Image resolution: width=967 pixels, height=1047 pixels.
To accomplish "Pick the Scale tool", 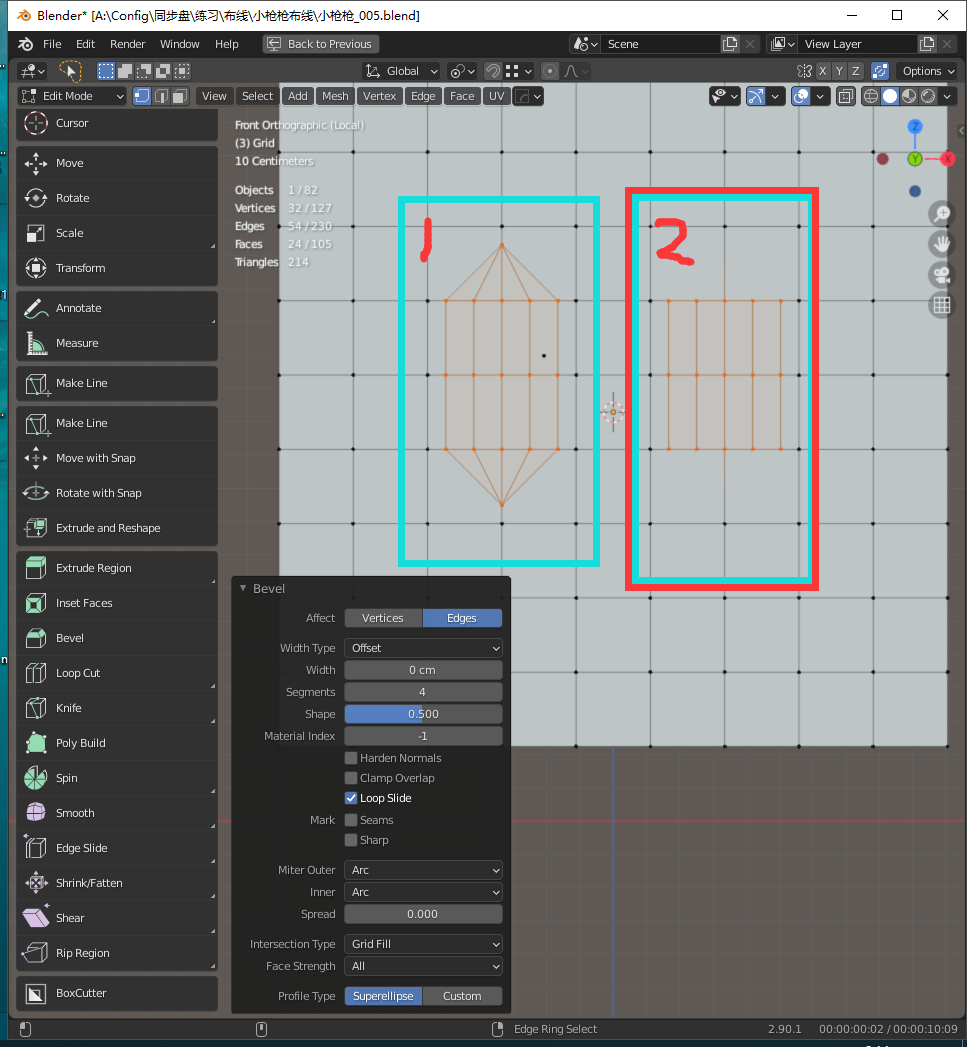I will click(x=117, y=233).
